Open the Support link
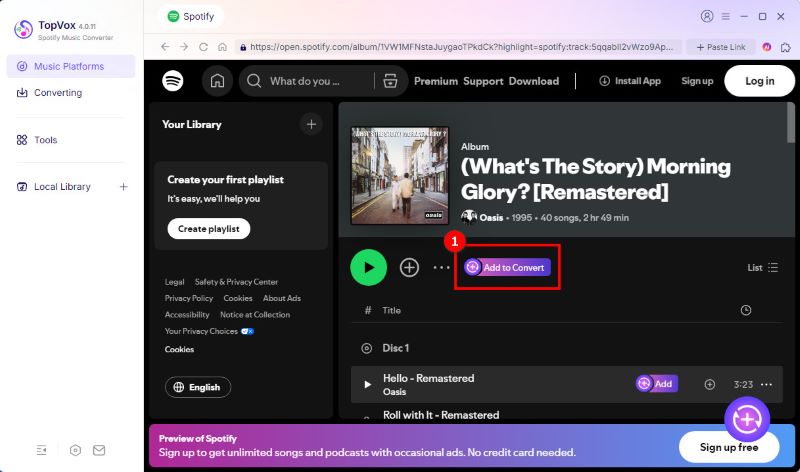This screenshot has width=800, height=472. (483, 81)
